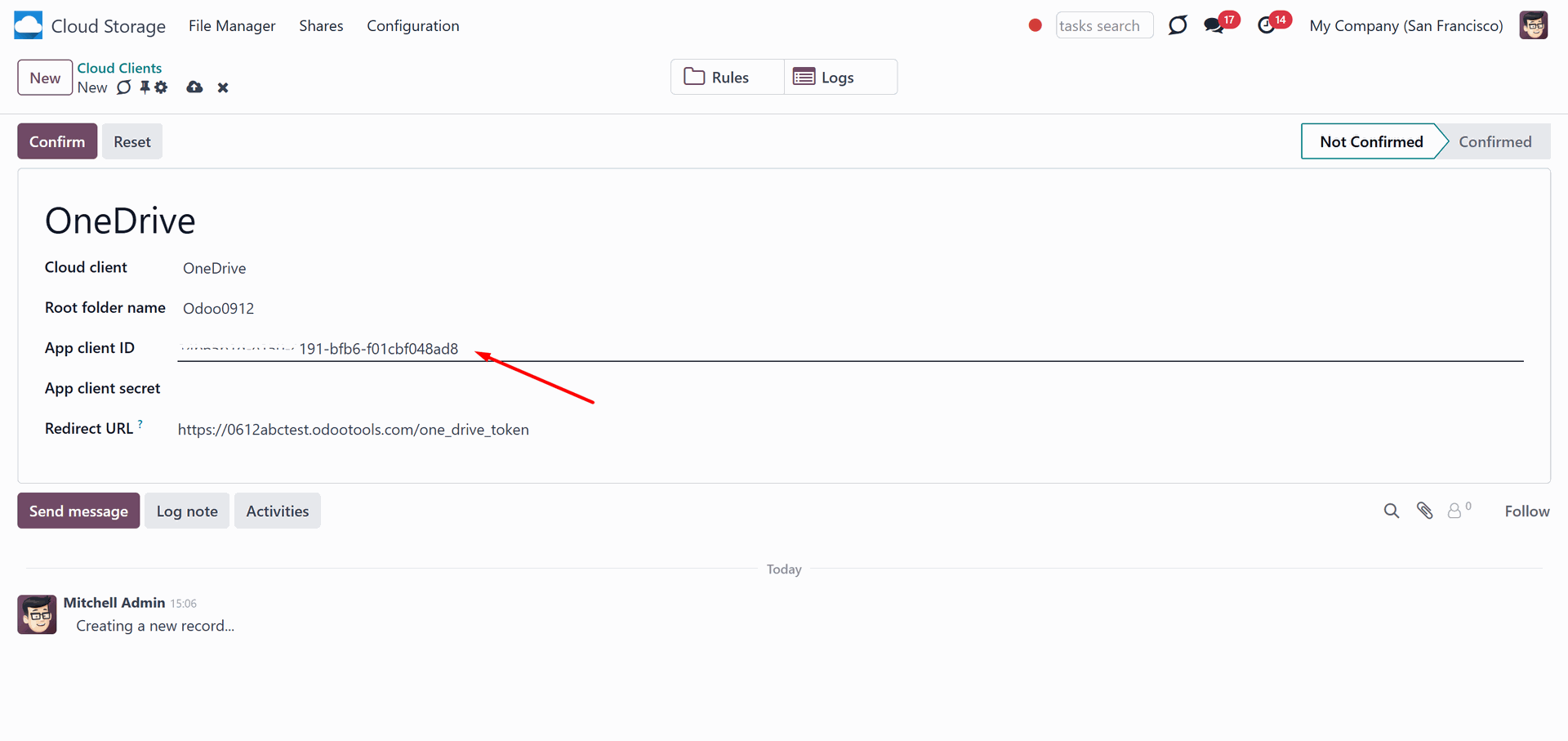Image resolution: width=1568 pixels, height=741 pixels.
Task: Focus the tasks search field
Action: coord(1104,25)
